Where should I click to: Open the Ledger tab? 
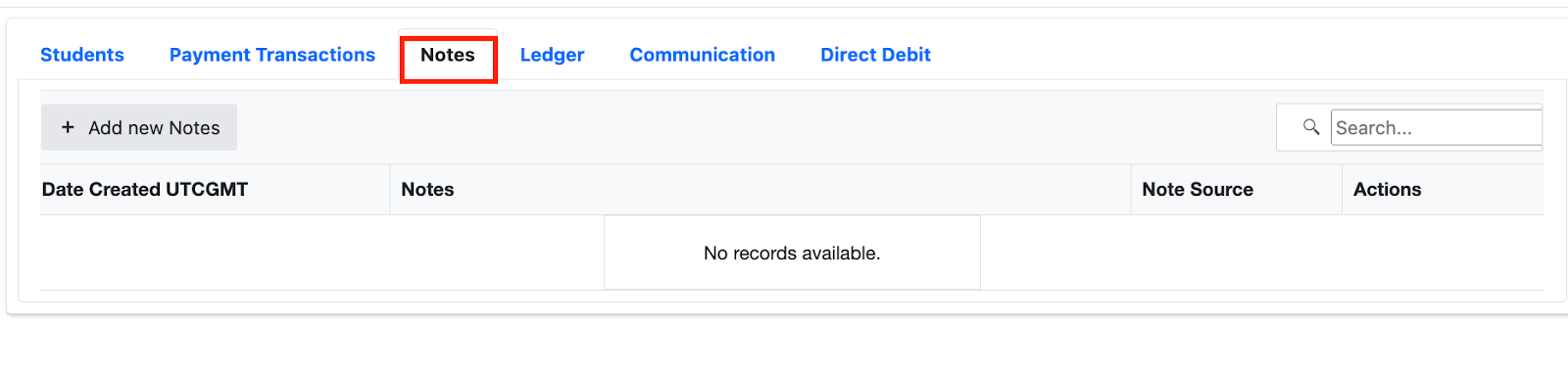coord(552,55)
